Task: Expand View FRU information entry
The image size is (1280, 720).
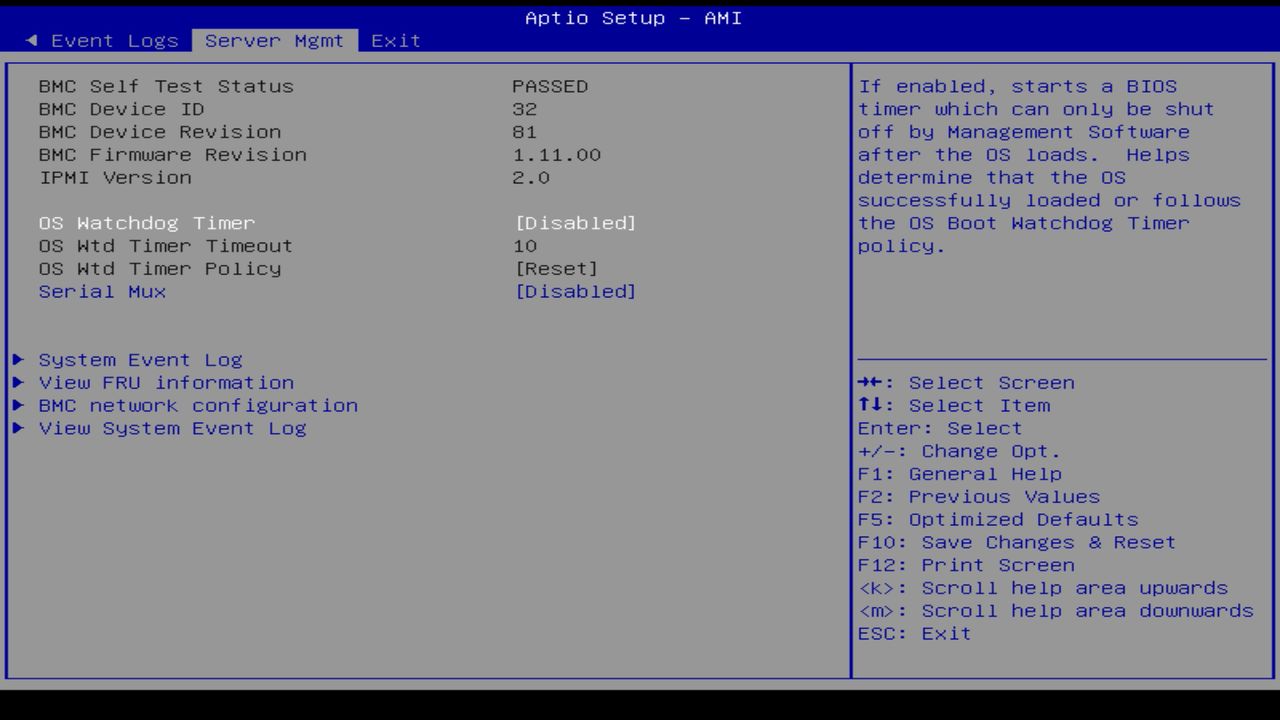Action: coord(166,382)
